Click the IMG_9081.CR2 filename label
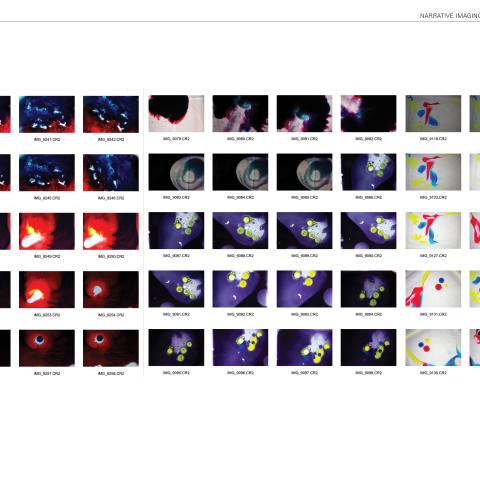The width and height of the screenshot is (480, 480). tap(304, 139)
